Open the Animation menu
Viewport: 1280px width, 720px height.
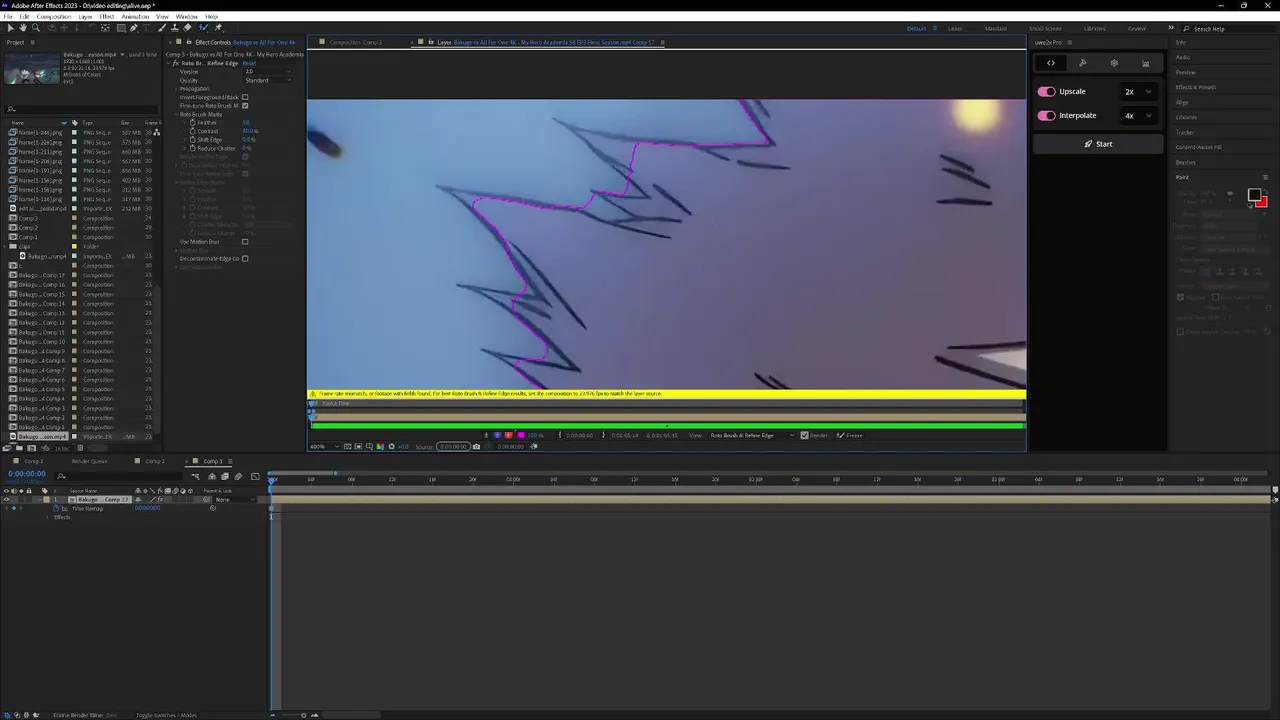pos(135,17)
